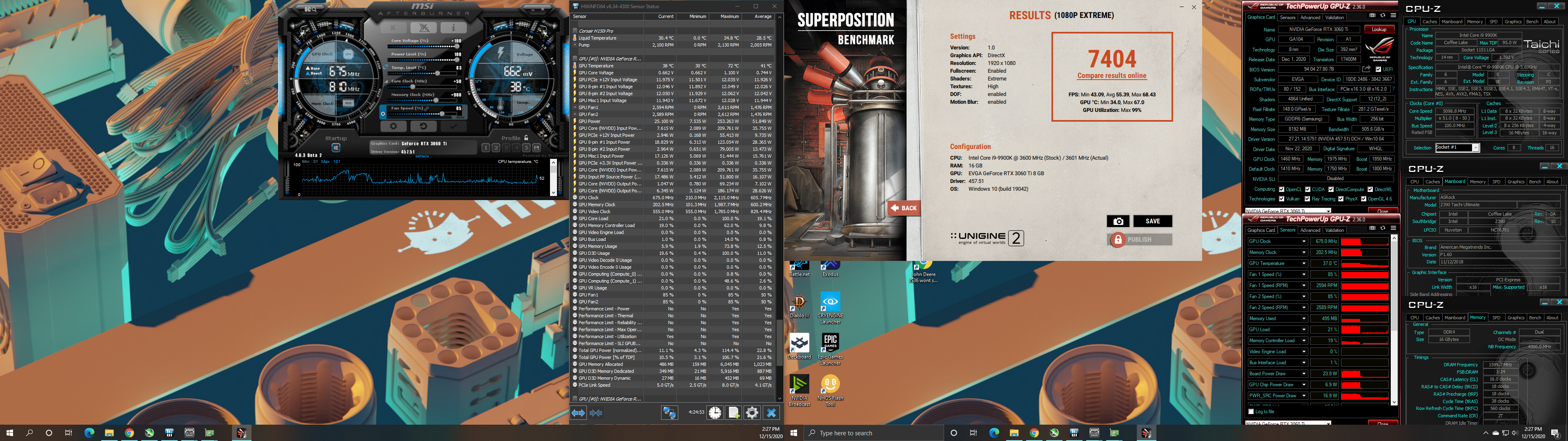
Task: Toggle power/temp limit link icon in Afterburner
Action: pos(385,67)
